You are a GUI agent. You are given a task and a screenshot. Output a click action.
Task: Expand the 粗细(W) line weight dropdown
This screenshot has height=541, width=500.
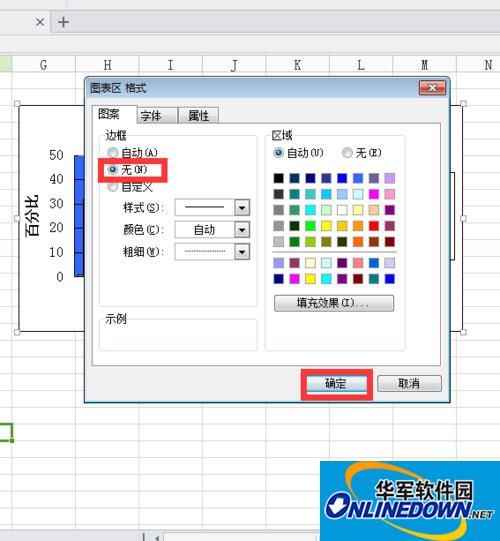tap(242, 252)
